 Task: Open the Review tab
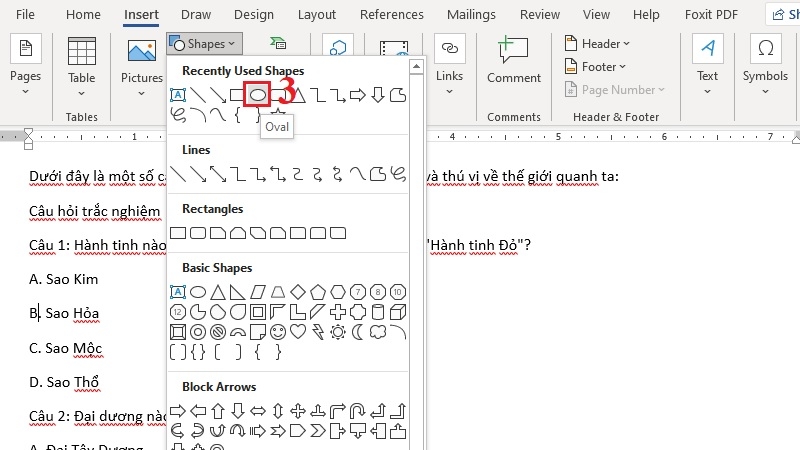[x=540, y=14]
